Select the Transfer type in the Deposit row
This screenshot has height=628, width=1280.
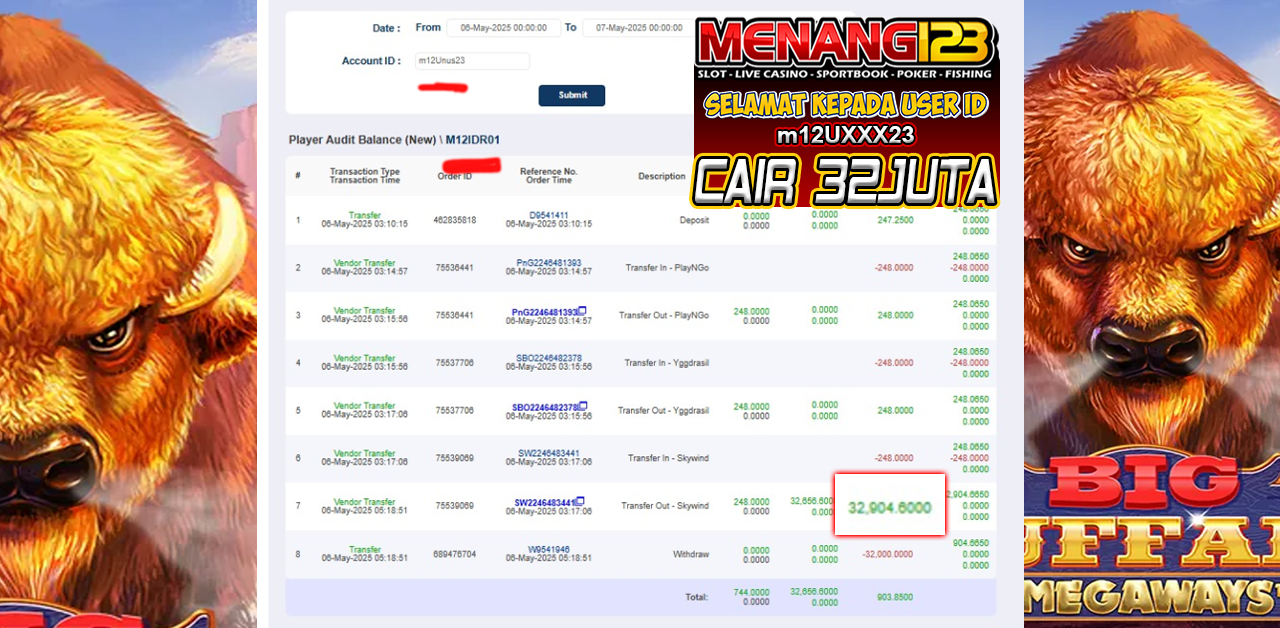pyautogui.click(x=365, y=215)
